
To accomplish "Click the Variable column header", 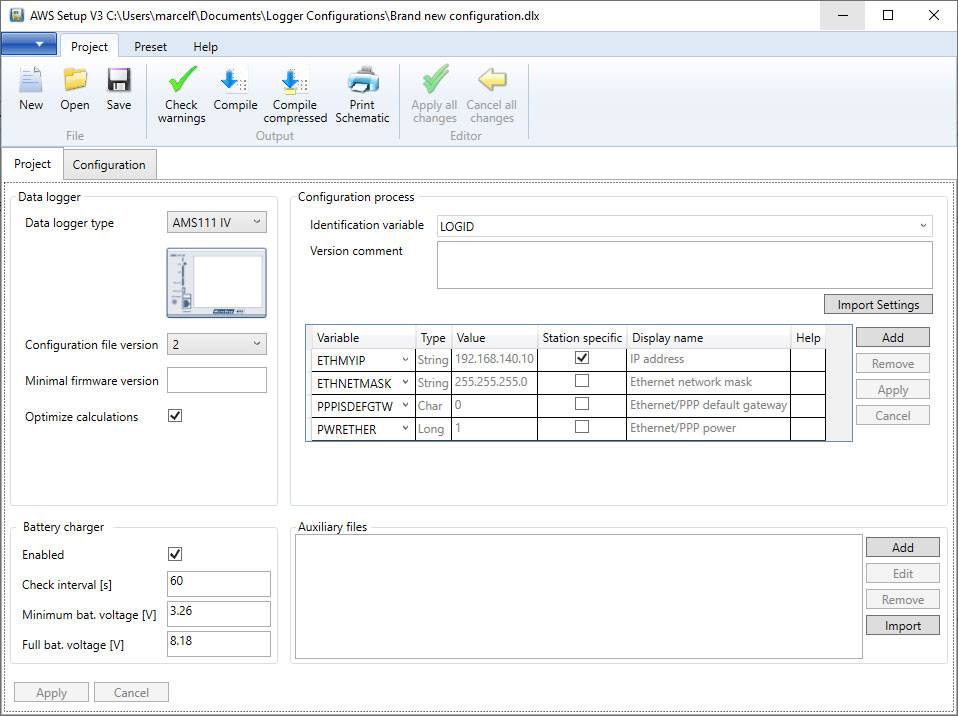I will (x=363, y=338).
